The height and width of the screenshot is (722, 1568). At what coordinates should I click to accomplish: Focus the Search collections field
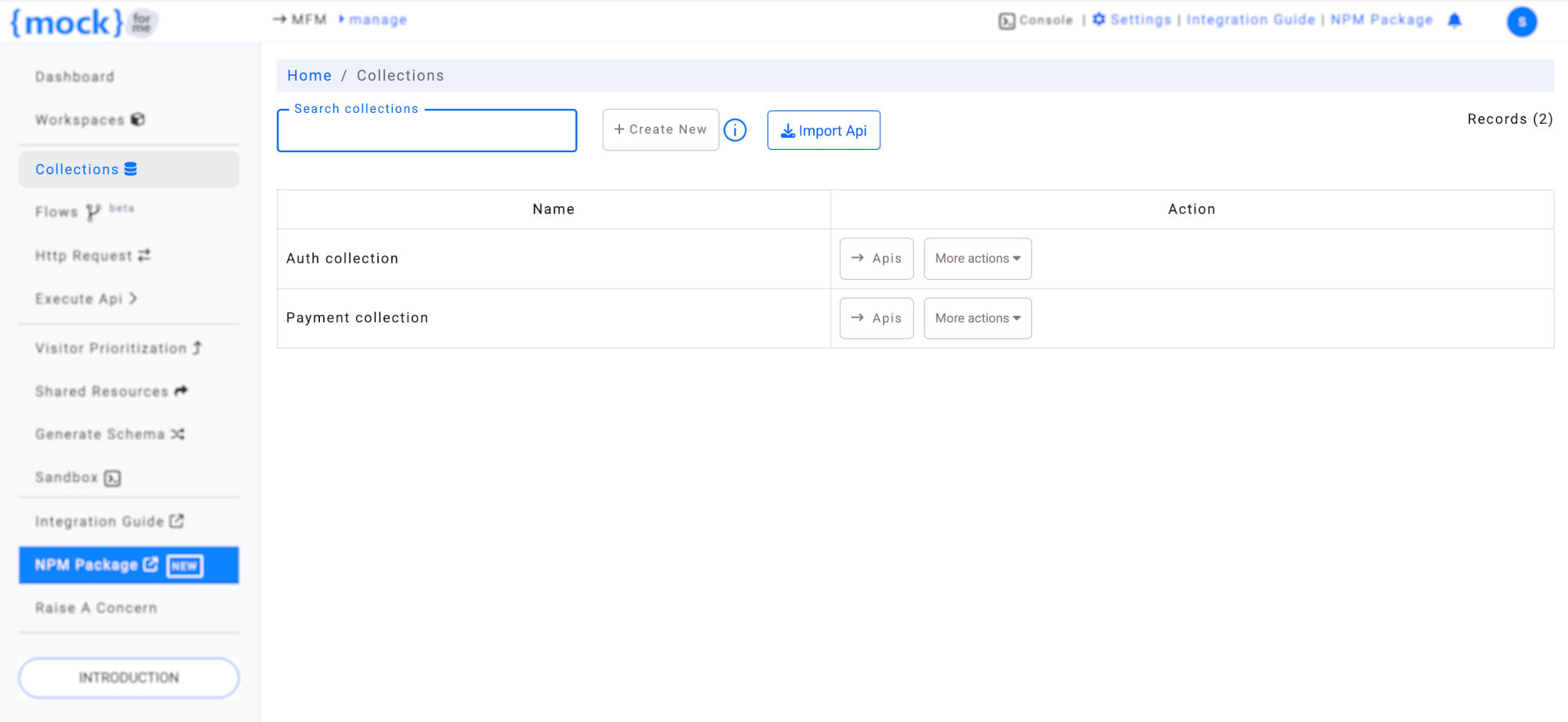pyautogui.click(x=427, y=130)
